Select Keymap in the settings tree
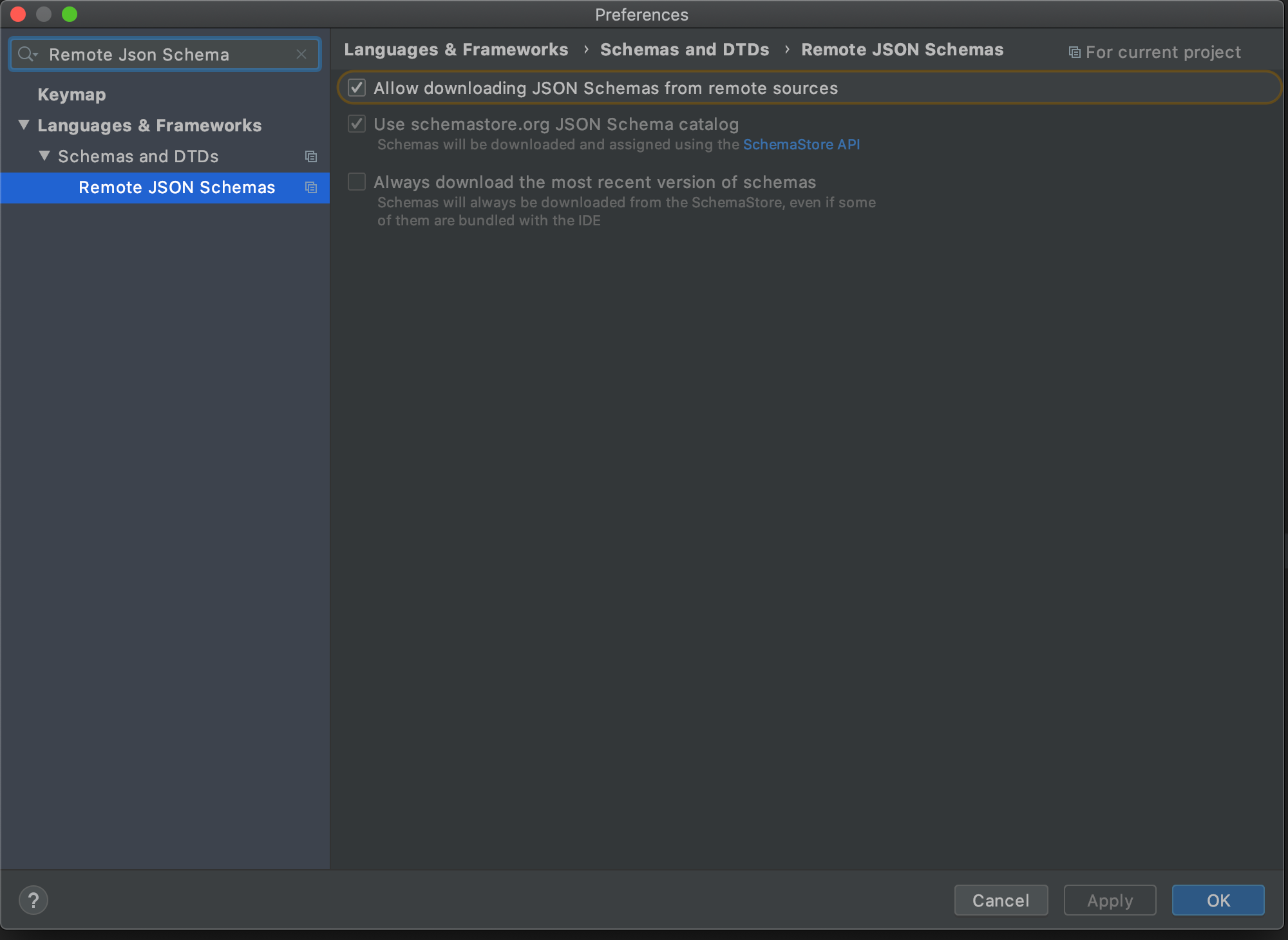The image size is (1288, 940). [71, 95]
